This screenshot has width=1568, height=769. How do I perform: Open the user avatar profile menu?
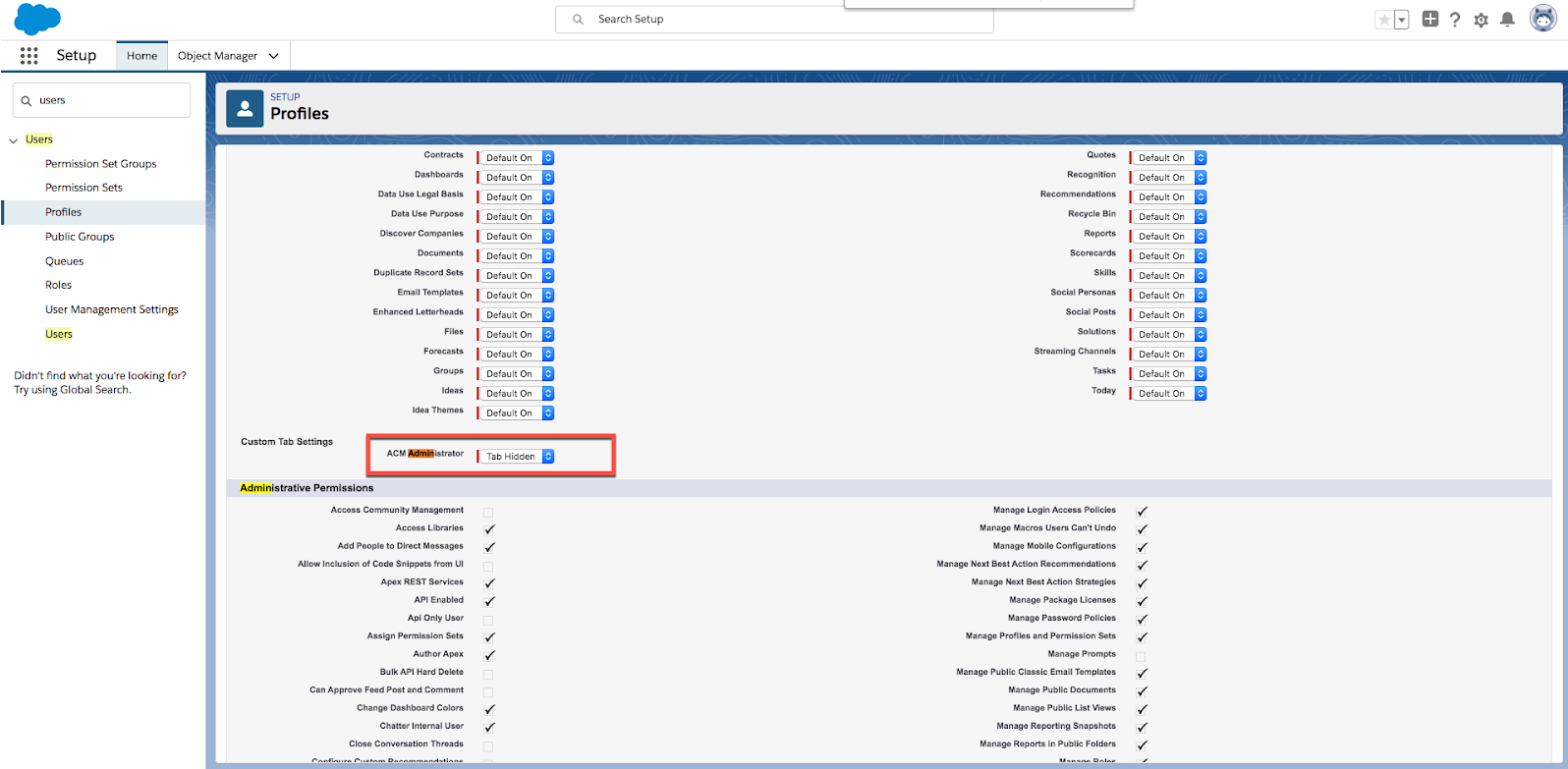click(x=1542, y=19)
